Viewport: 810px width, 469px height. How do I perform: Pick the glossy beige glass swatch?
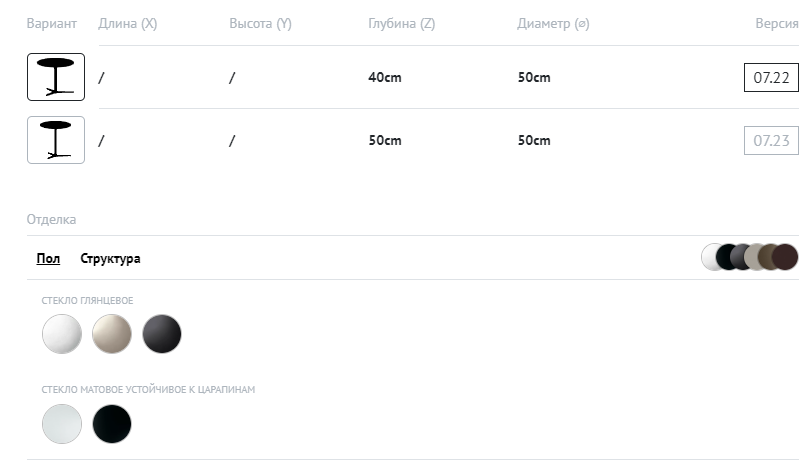(112, 334)
